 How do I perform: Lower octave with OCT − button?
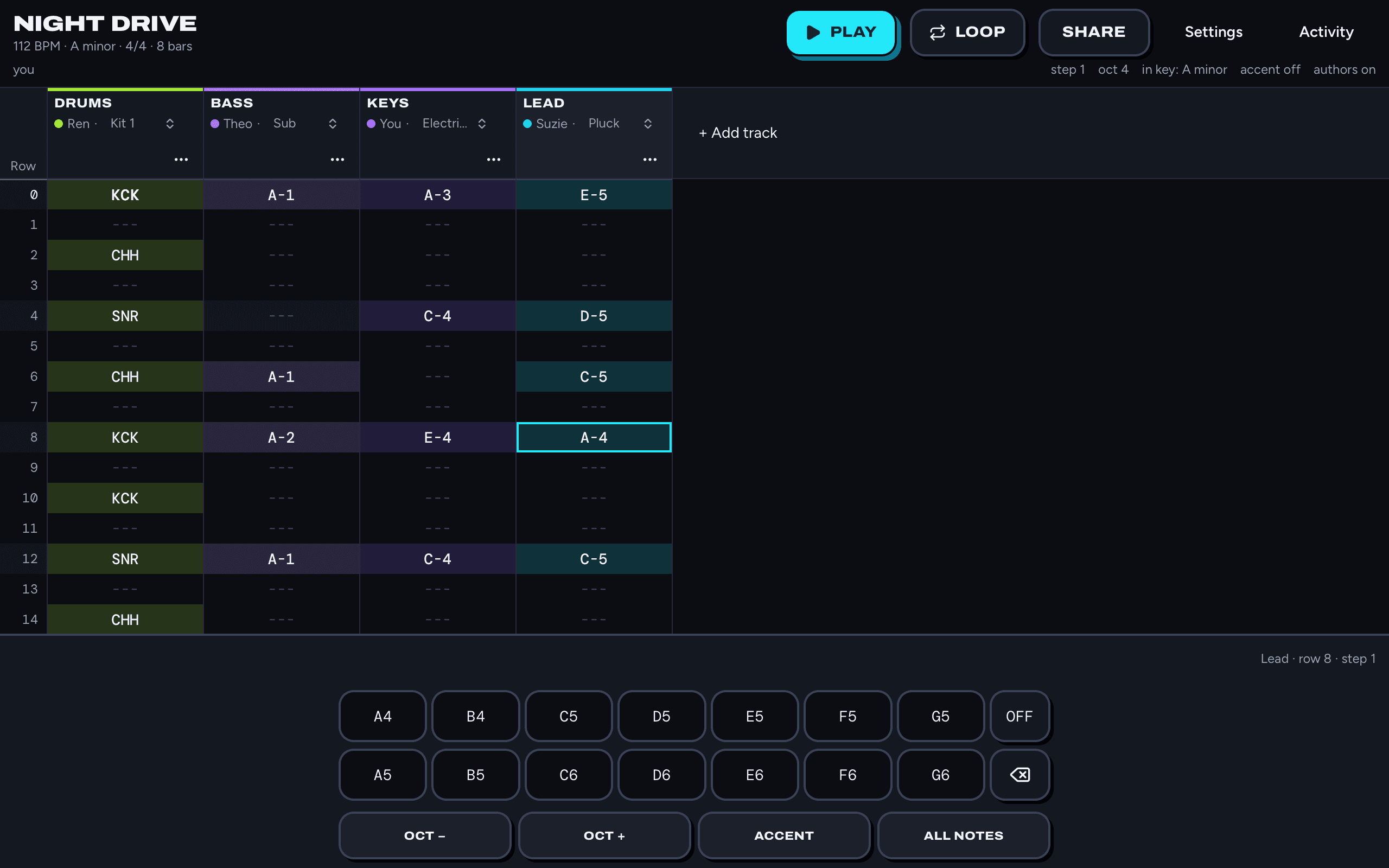[x=425, y=835]
